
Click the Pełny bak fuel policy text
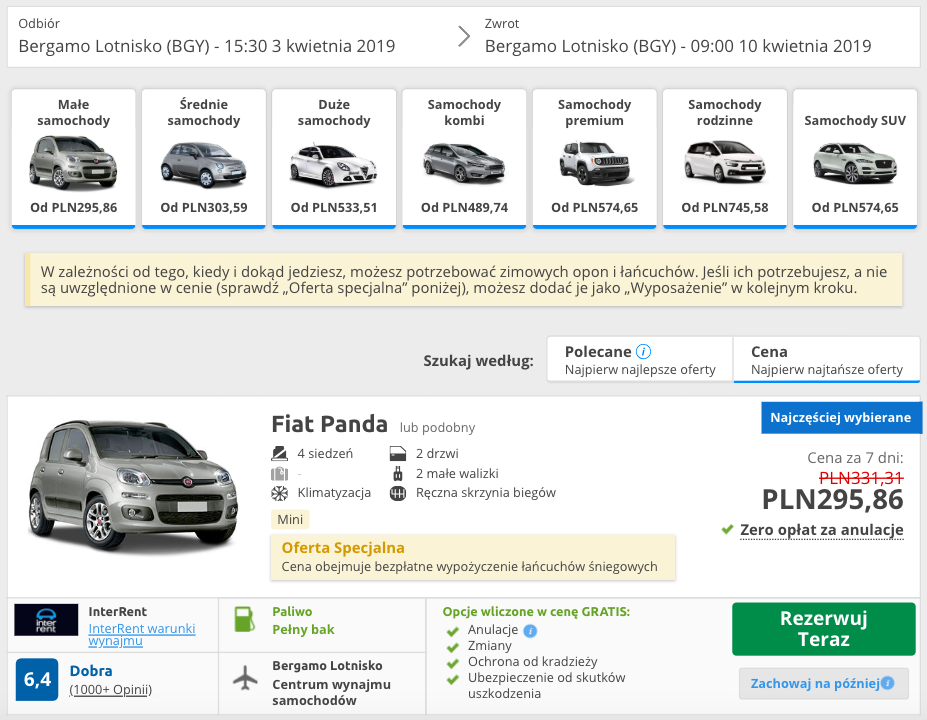(303, 630)
